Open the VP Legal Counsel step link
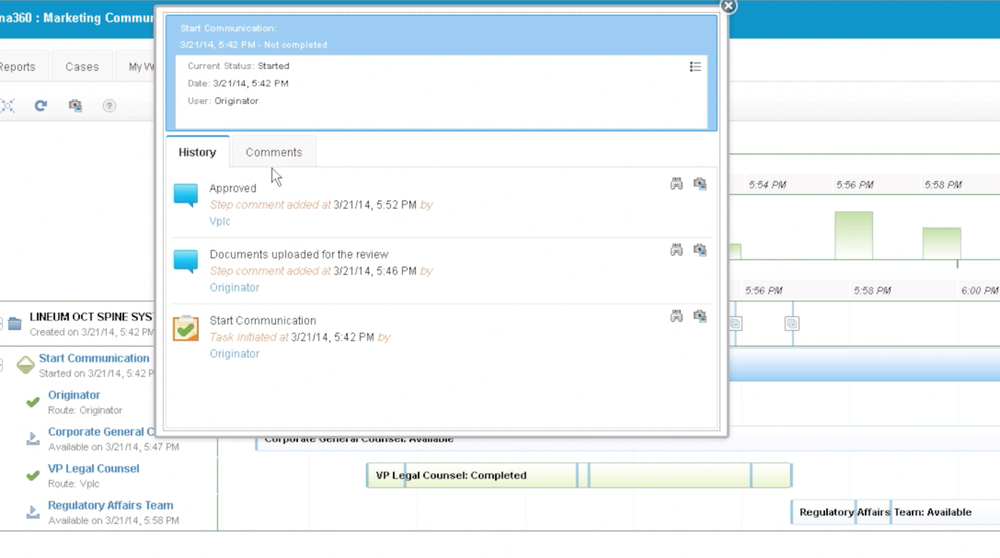Screen dimensions: 1000x558 (x=93, y=469)
